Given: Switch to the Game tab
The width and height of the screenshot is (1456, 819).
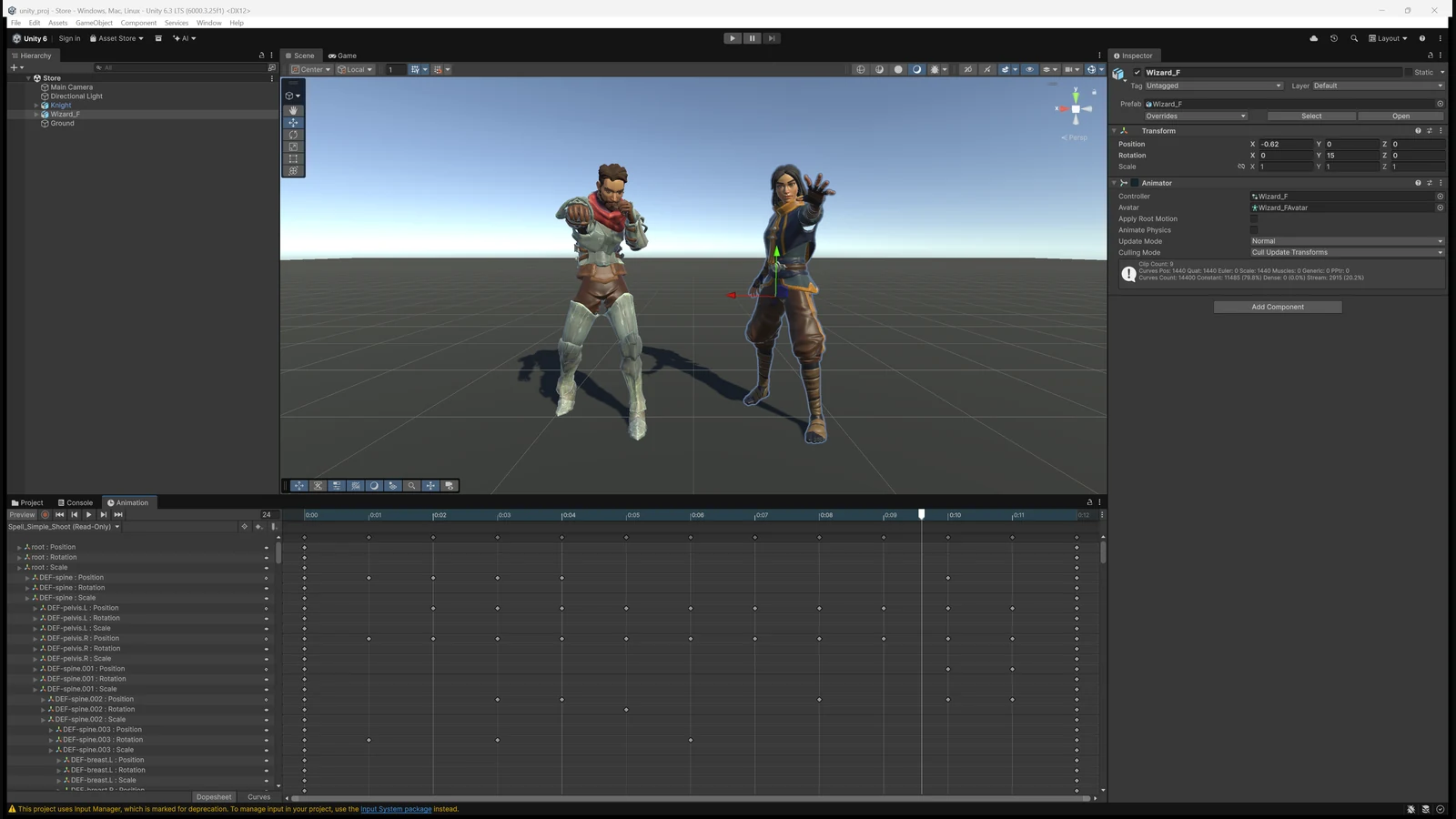Looking at the screenshot, I should click(x=343, y=56).
